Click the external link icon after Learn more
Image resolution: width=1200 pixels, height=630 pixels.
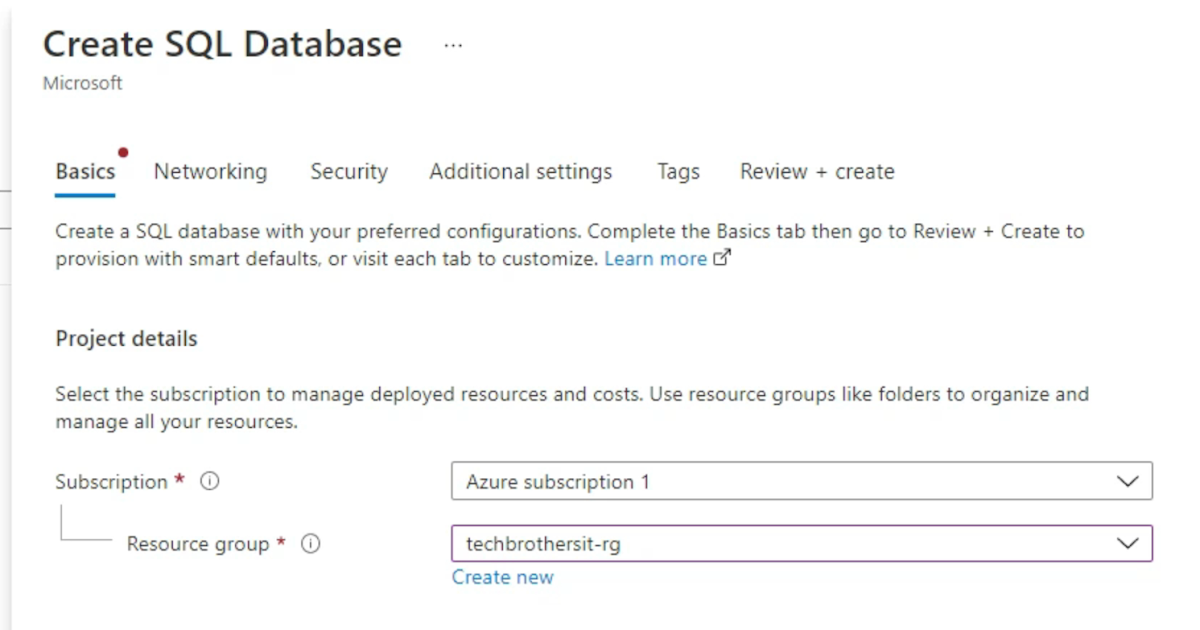[722, 257]
